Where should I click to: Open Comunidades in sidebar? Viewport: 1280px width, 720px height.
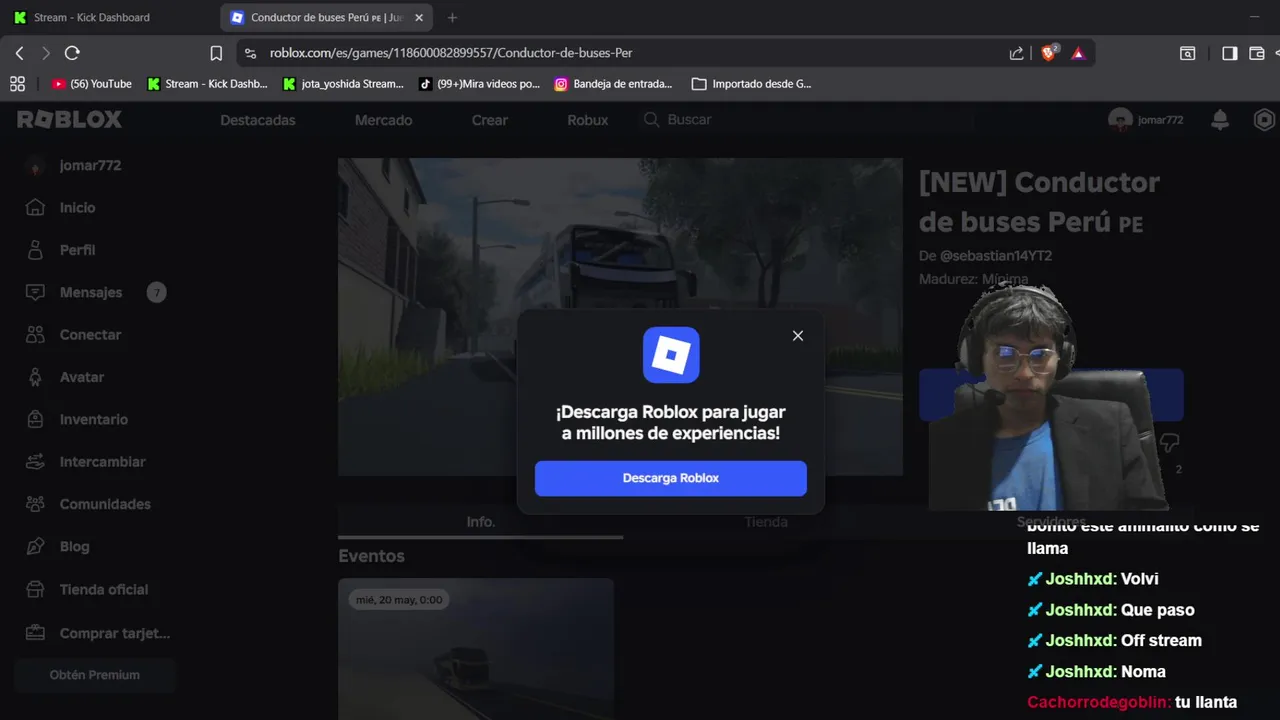(88, 504)
